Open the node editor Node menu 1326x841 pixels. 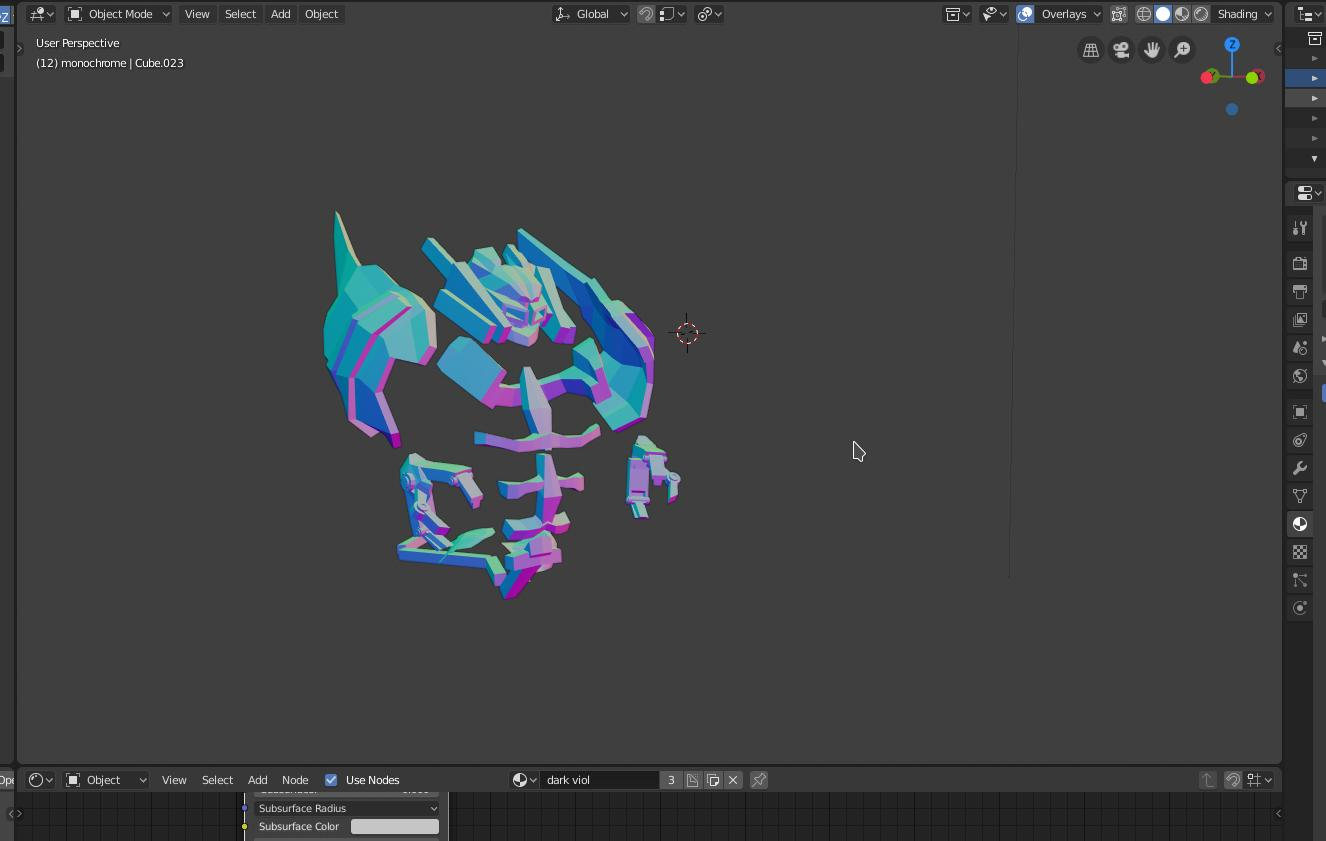tap(295, 780)
